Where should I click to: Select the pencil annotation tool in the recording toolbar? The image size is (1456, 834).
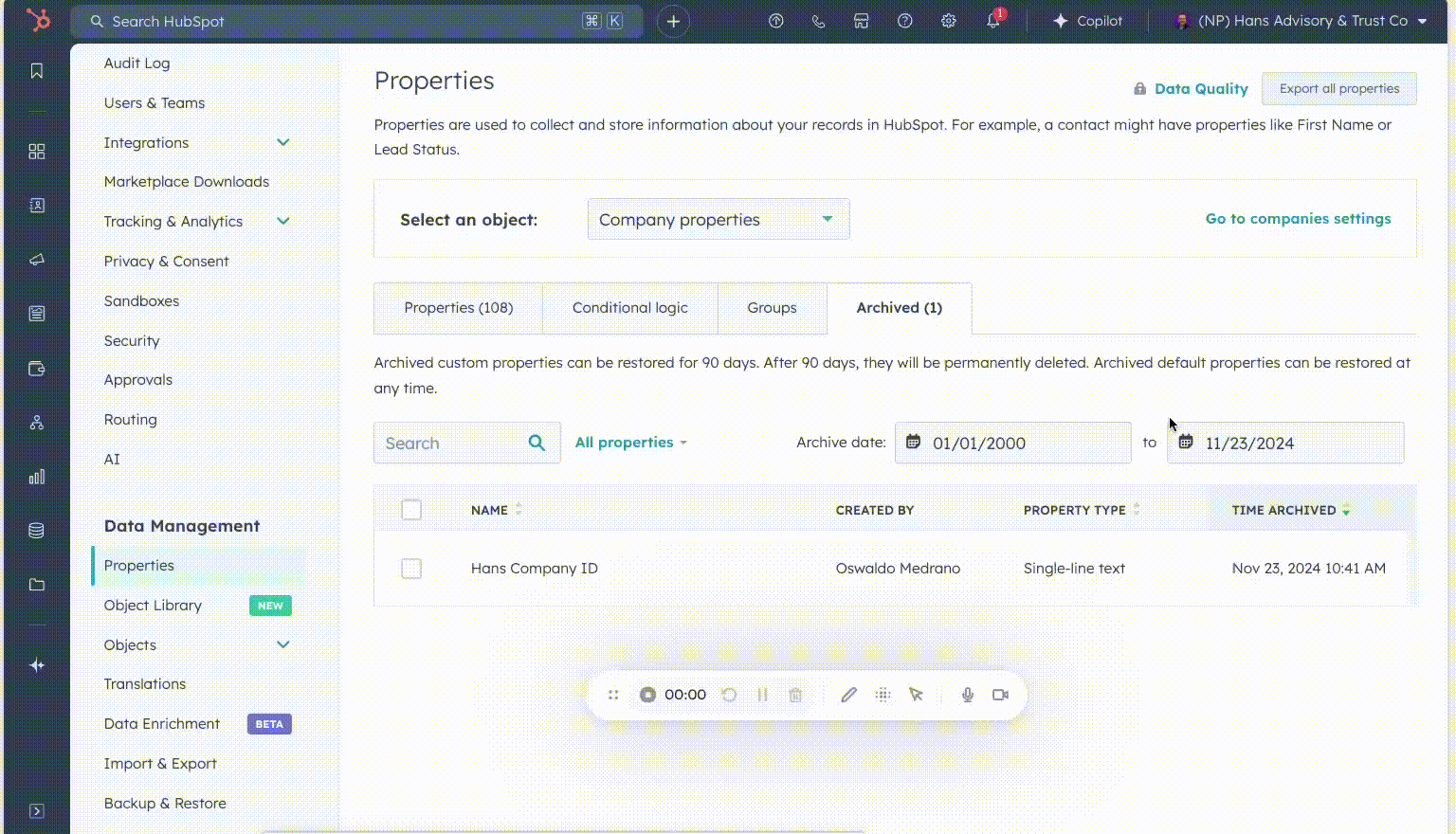click(x=849, y=695)
